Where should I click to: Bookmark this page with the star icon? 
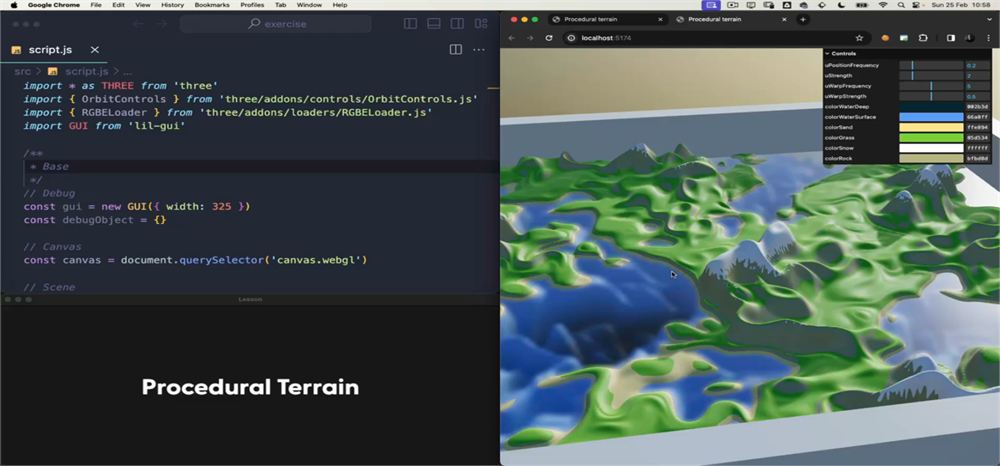(859, 38)
